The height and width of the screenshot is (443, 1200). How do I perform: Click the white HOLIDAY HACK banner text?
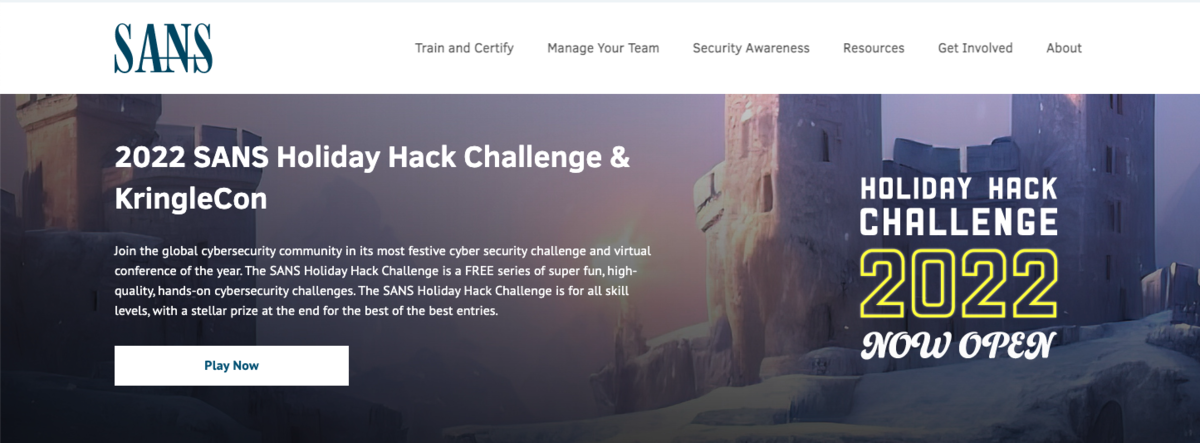click(x=959, y=188)
